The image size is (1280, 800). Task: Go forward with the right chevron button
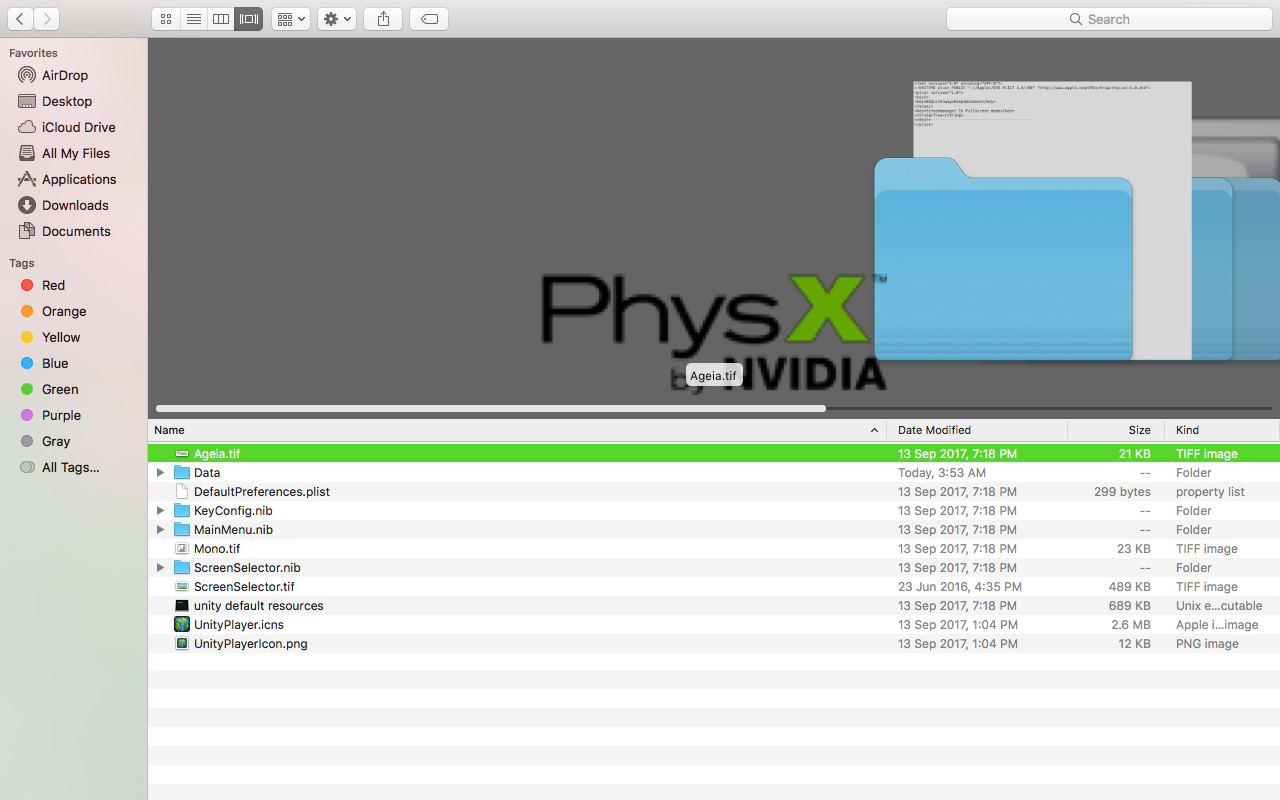click(x=47, y=19)
